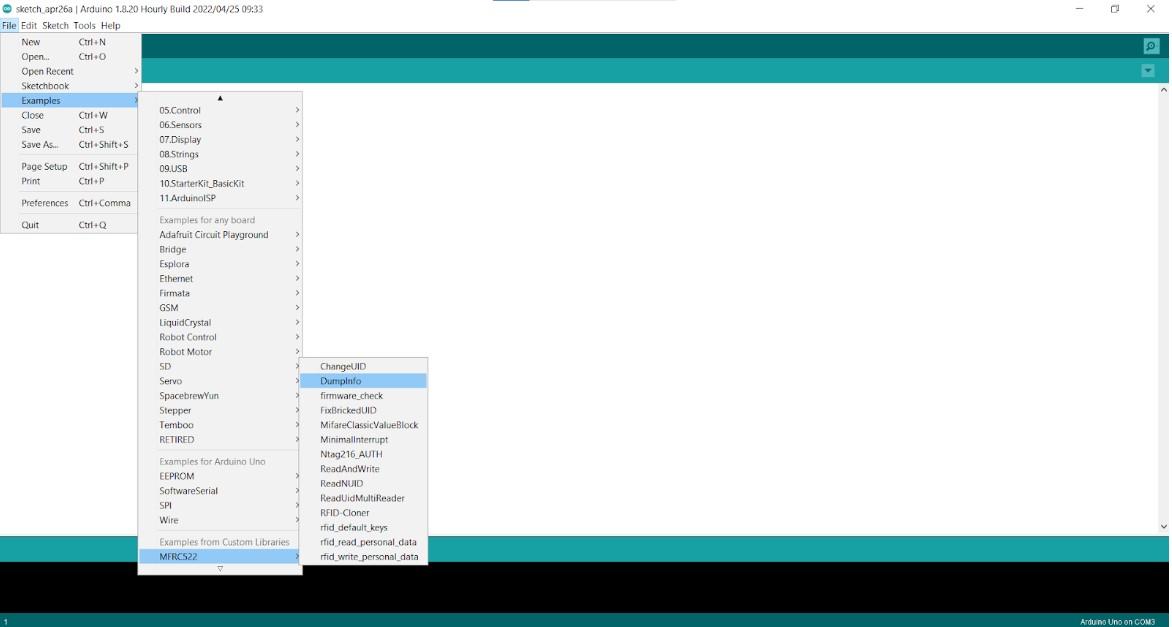
Task: Click the Examples menu entry
Action: point(70,101)
